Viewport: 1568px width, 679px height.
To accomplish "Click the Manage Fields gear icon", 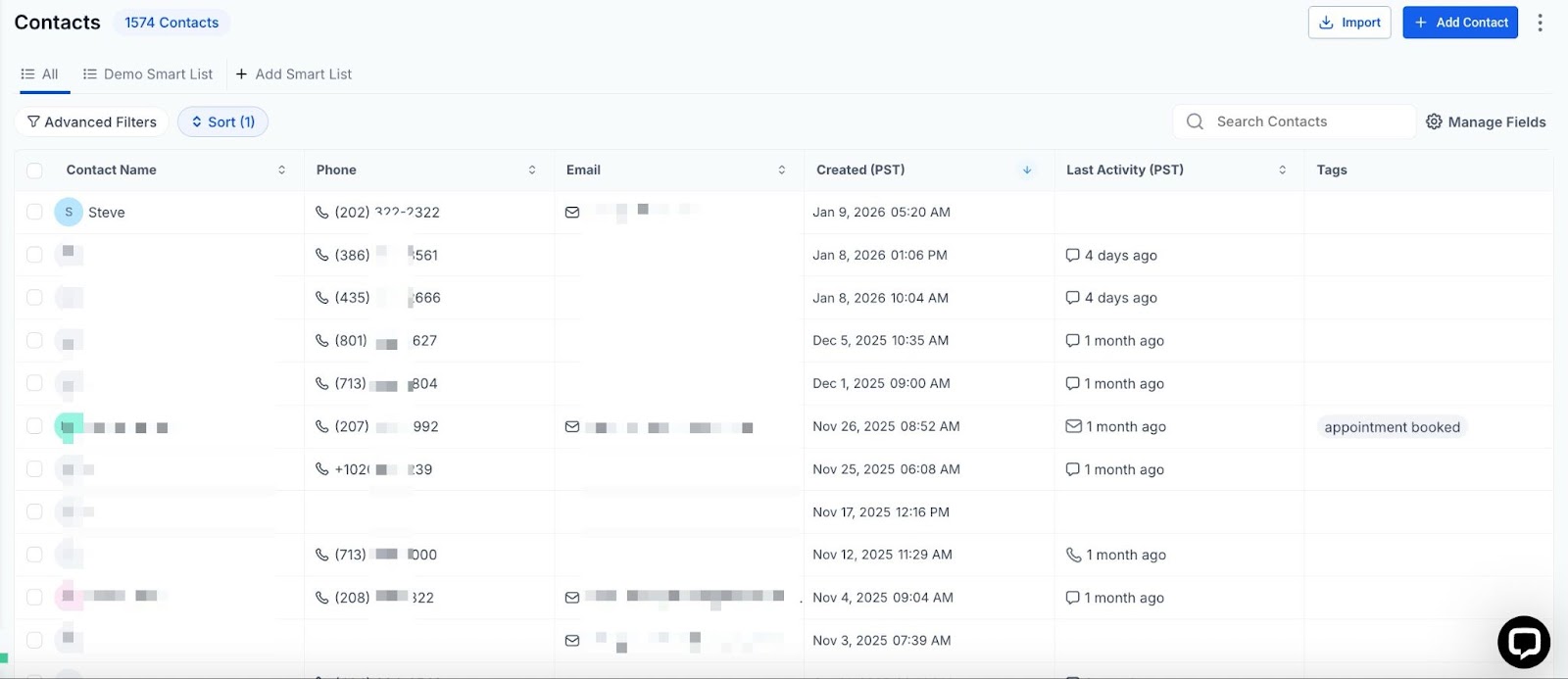I will [x=1434, y=121].
